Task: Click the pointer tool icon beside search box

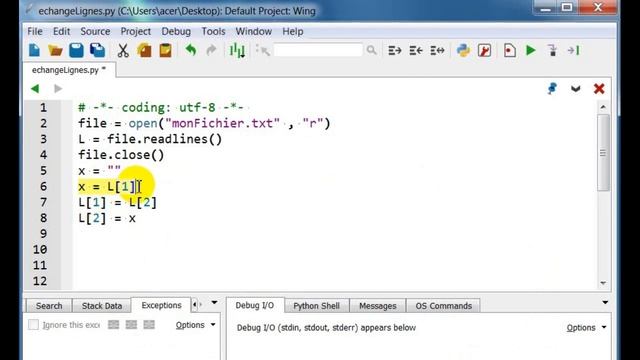Action: click(x=262, y=51)
